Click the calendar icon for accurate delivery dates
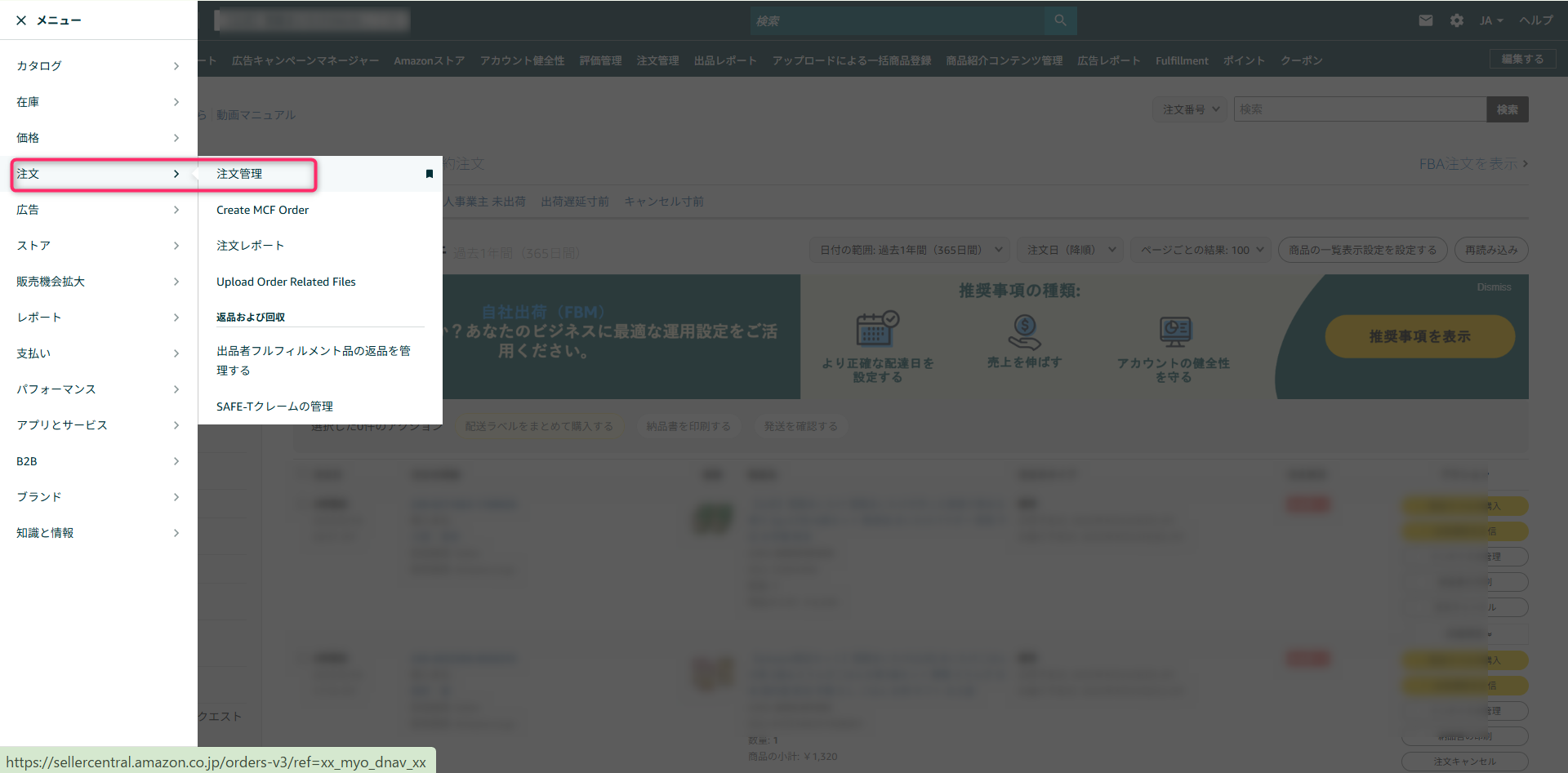 pos(877,330)
